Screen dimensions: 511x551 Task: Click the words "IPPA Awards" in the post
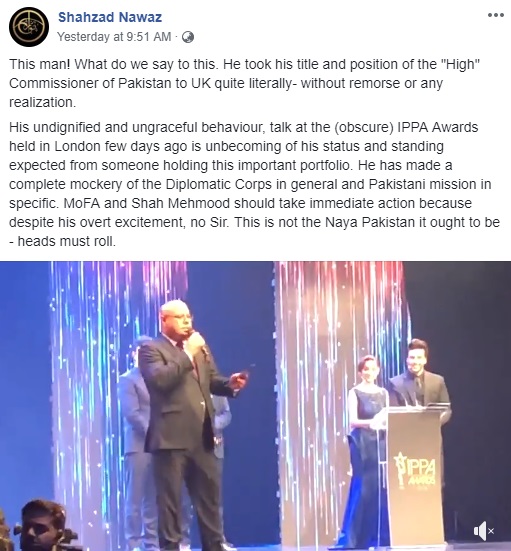pyautogui.click(x=438, y=127)
